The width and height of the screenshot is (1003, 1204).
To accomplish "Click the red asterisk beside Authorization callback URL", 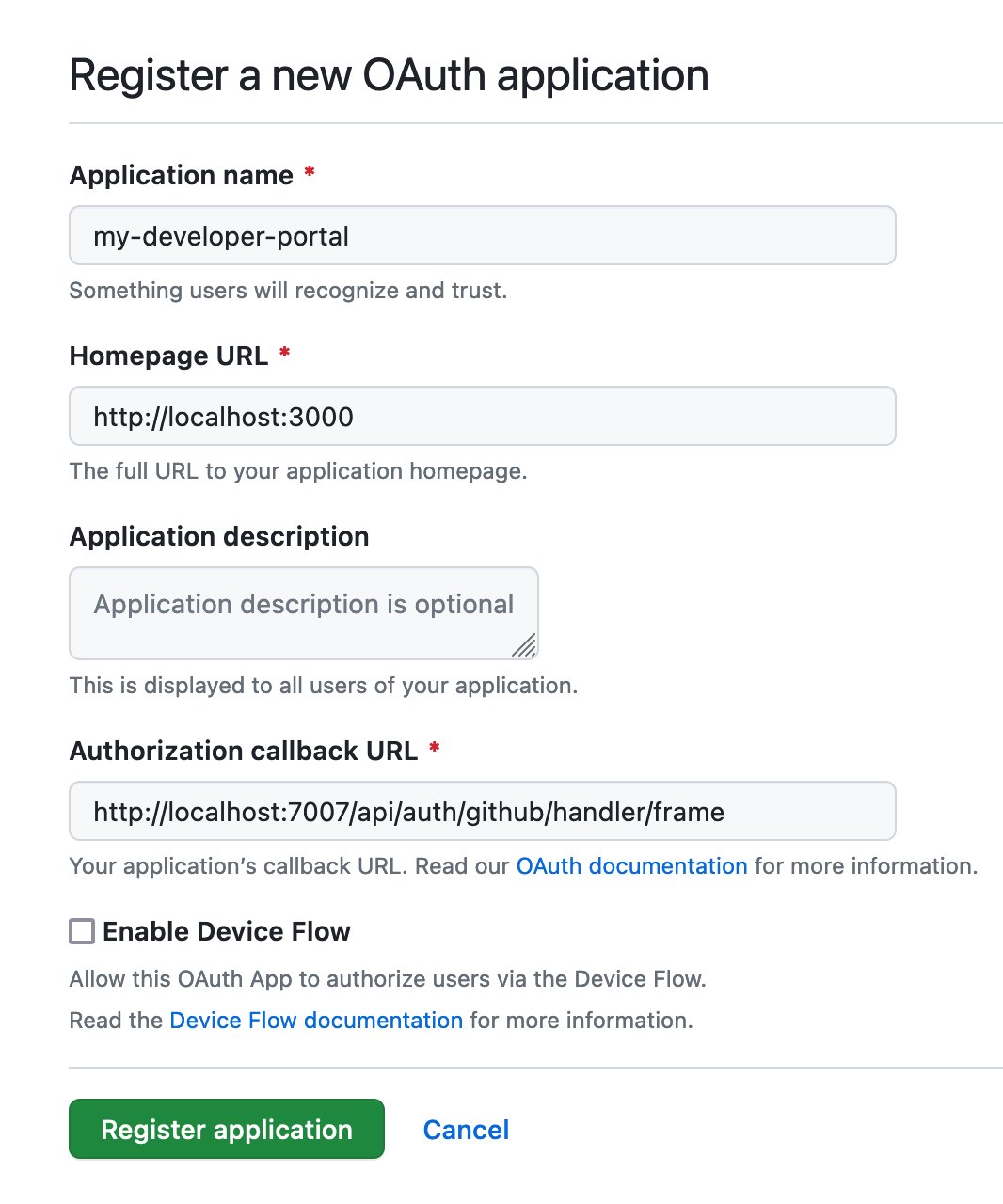I will coord(434,749).
